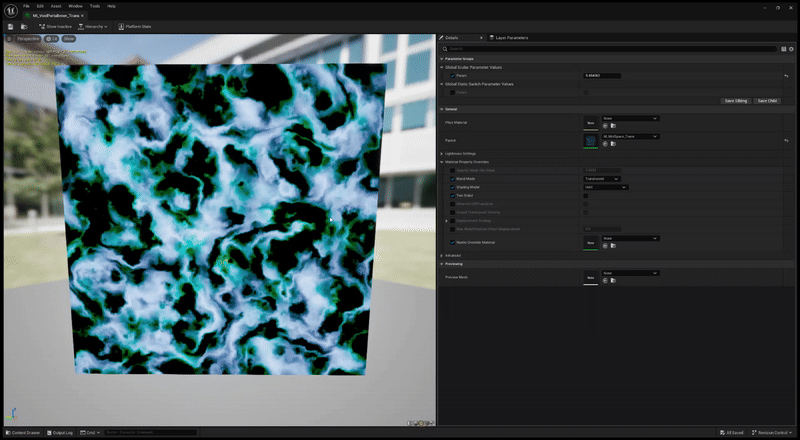Toggle the scalar Param override checkbox

point(453,76)
